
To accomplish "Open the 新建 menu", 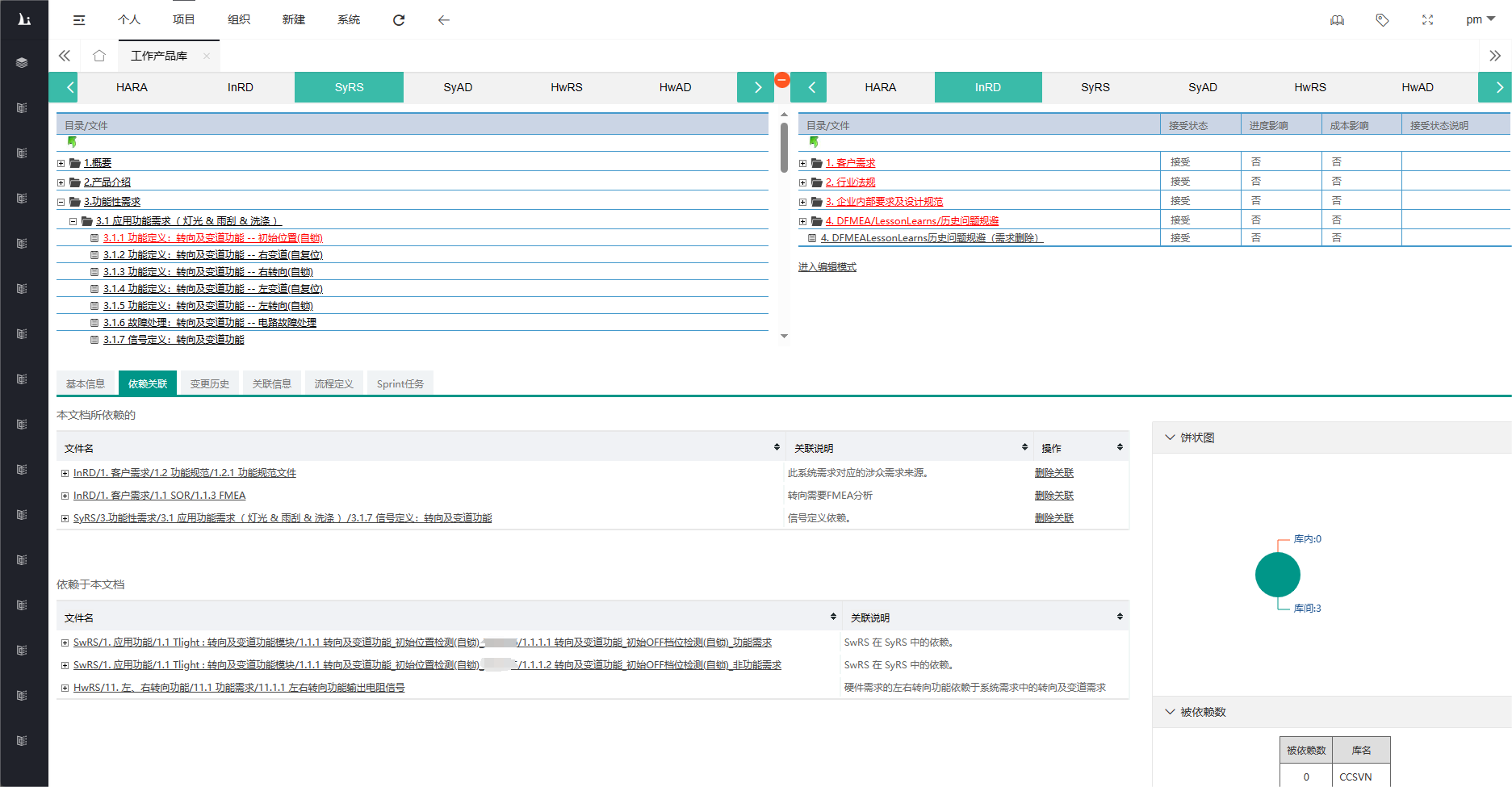I will (294, 19).
